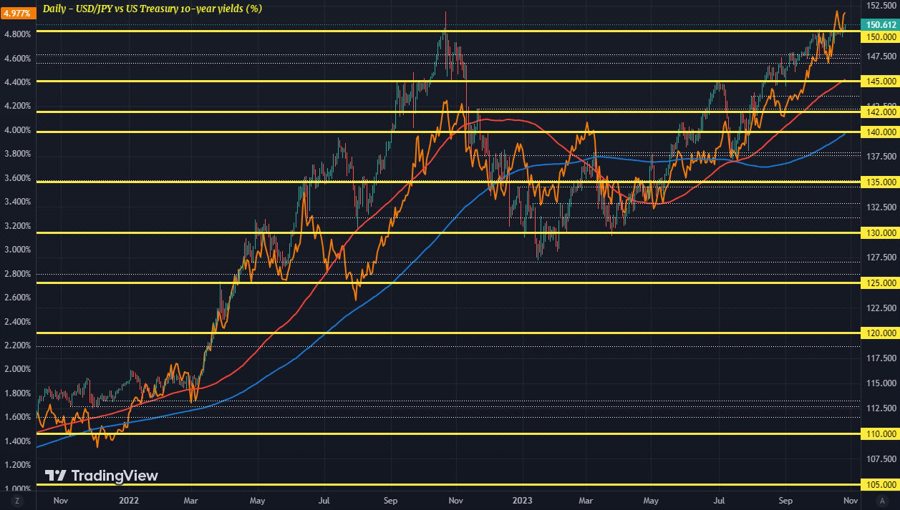
Task: Click the 4.000% yield axis value
Action: (17, 130)
